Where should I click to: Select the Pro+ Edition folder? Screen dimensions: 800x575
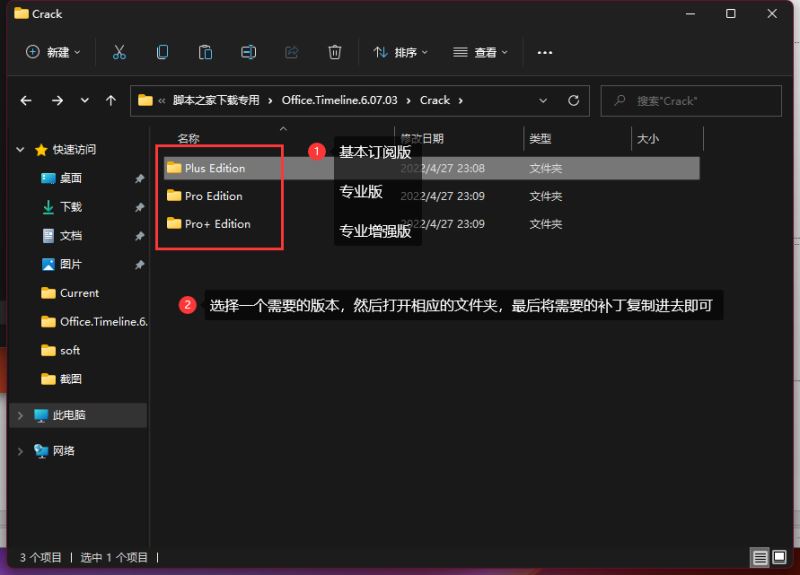pos(217,224)
